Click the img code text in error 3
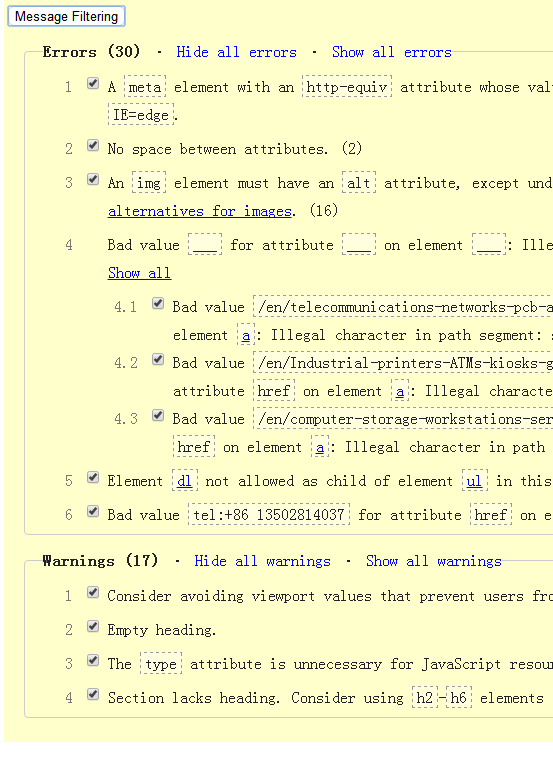The width and height of the screenshot is (553, 759). [149, 183]
